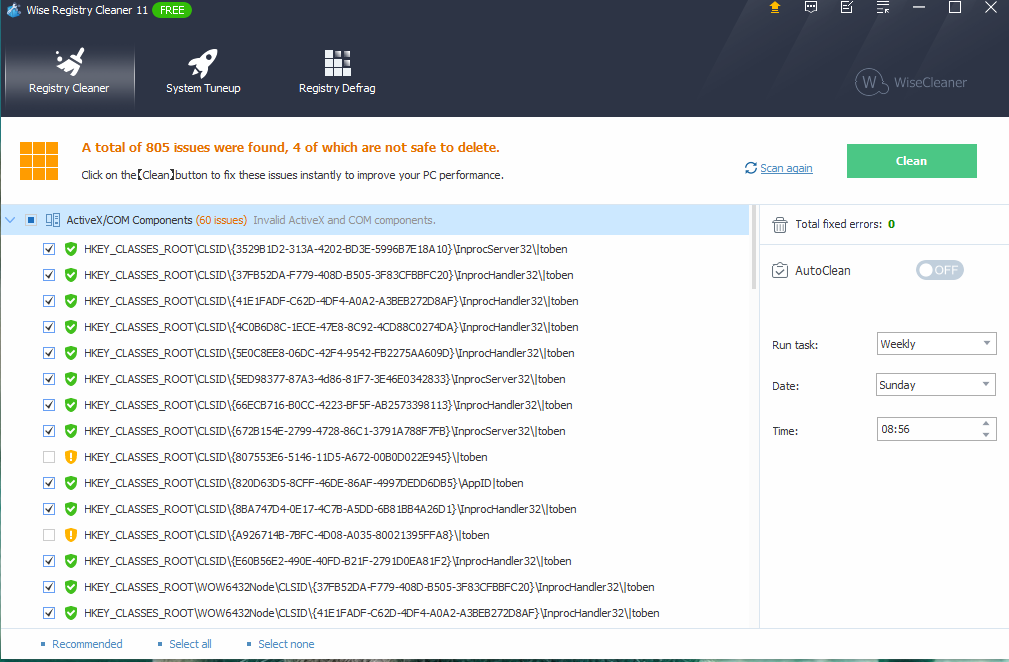Click the Select none link
The image size is (1009, 662).
click(x=286, y=644)
